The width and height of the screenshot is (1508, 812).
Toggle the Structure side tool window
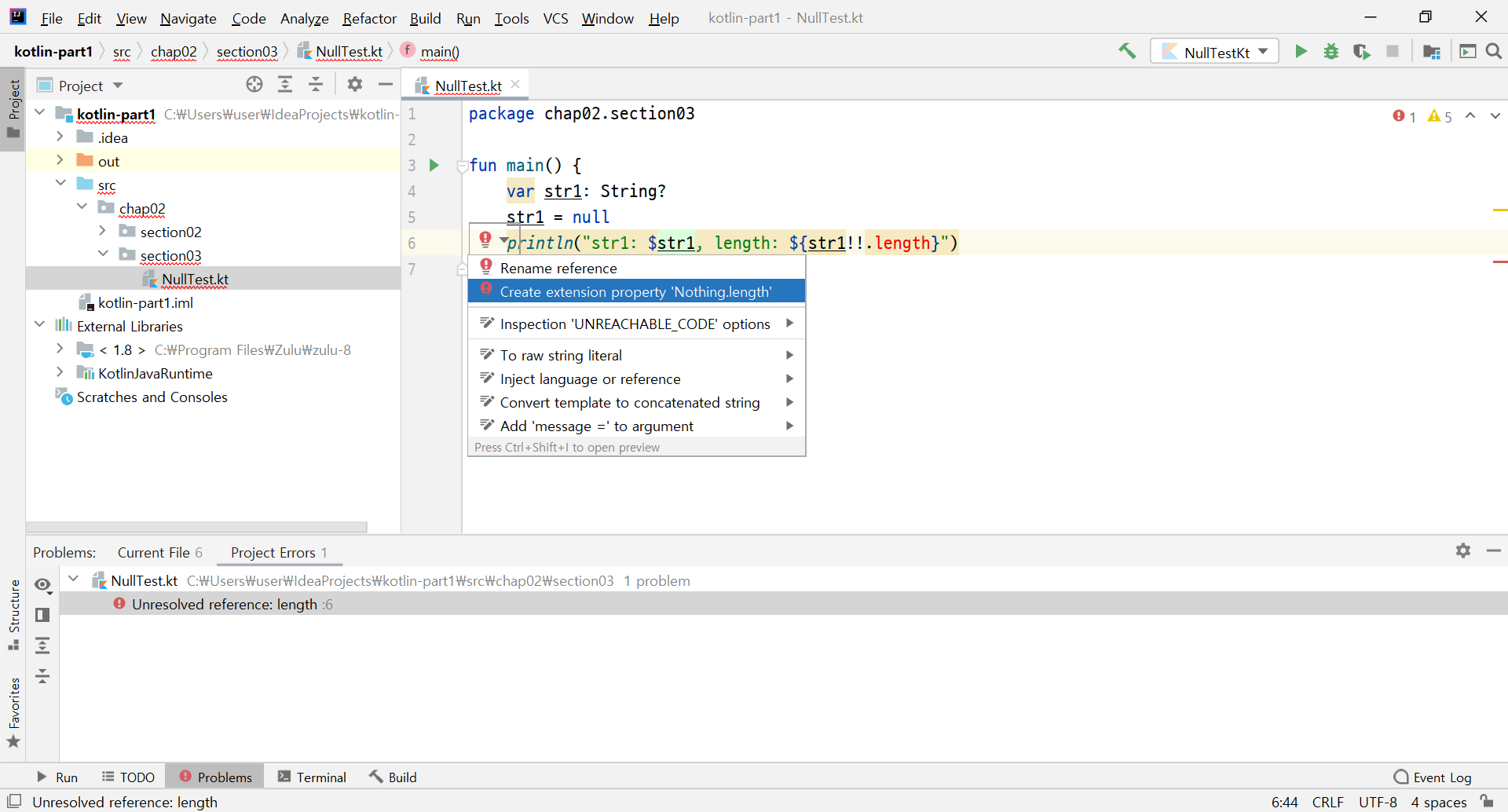13,615
